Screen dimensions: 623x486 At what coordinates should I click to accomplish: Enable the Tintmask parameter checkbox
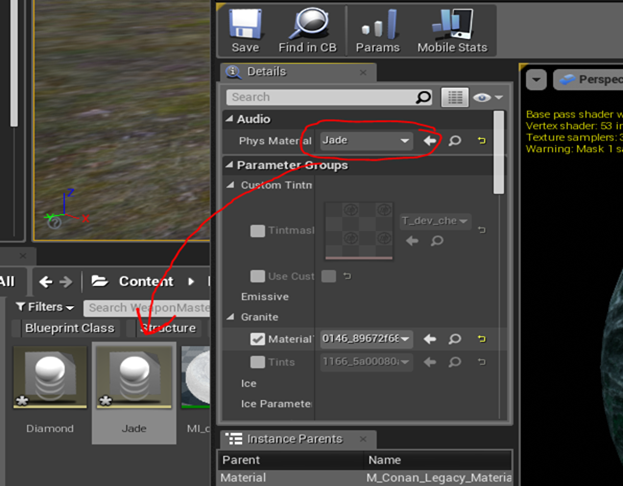(258, 230)
